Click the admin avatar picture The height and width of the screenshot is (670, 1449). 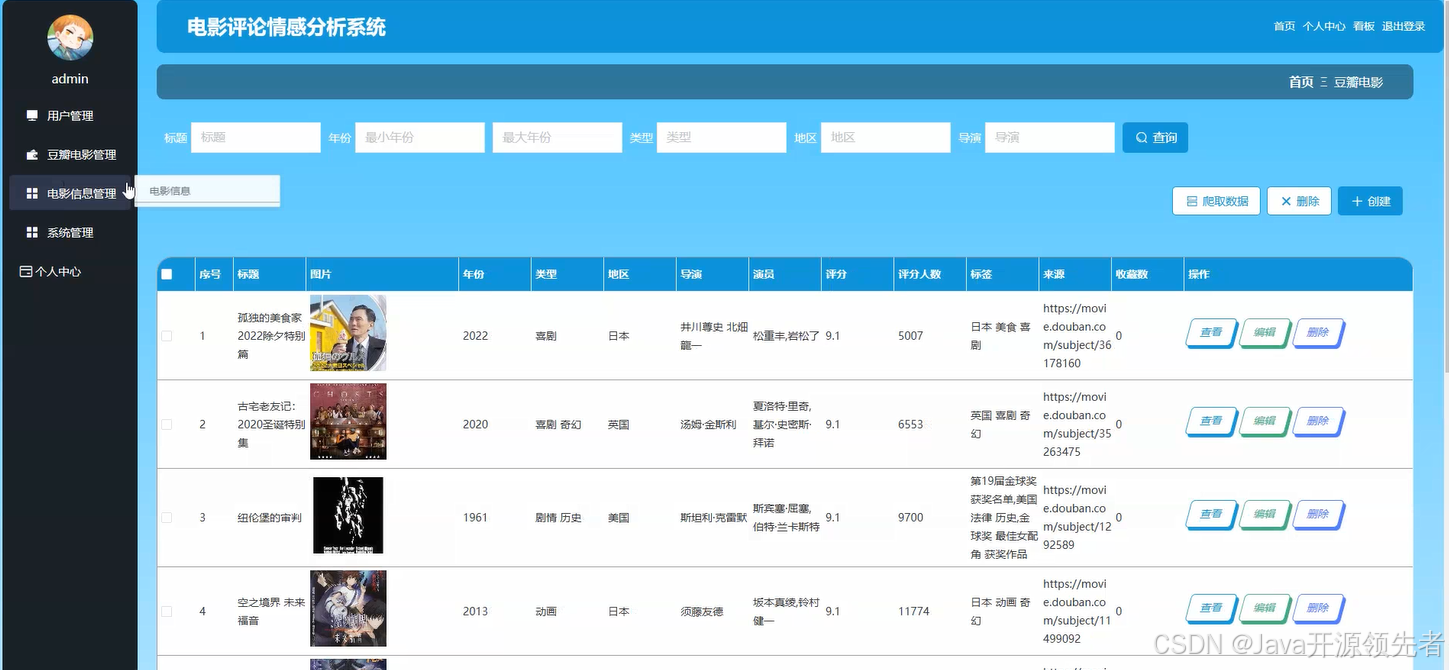pyautogui.click(x=70, y=38)
